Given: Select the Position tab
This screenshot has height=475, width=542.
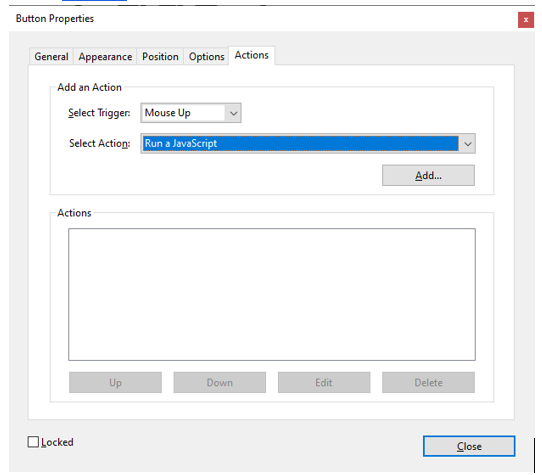Looking at the screenshot, I should click(x=160, y=56).
